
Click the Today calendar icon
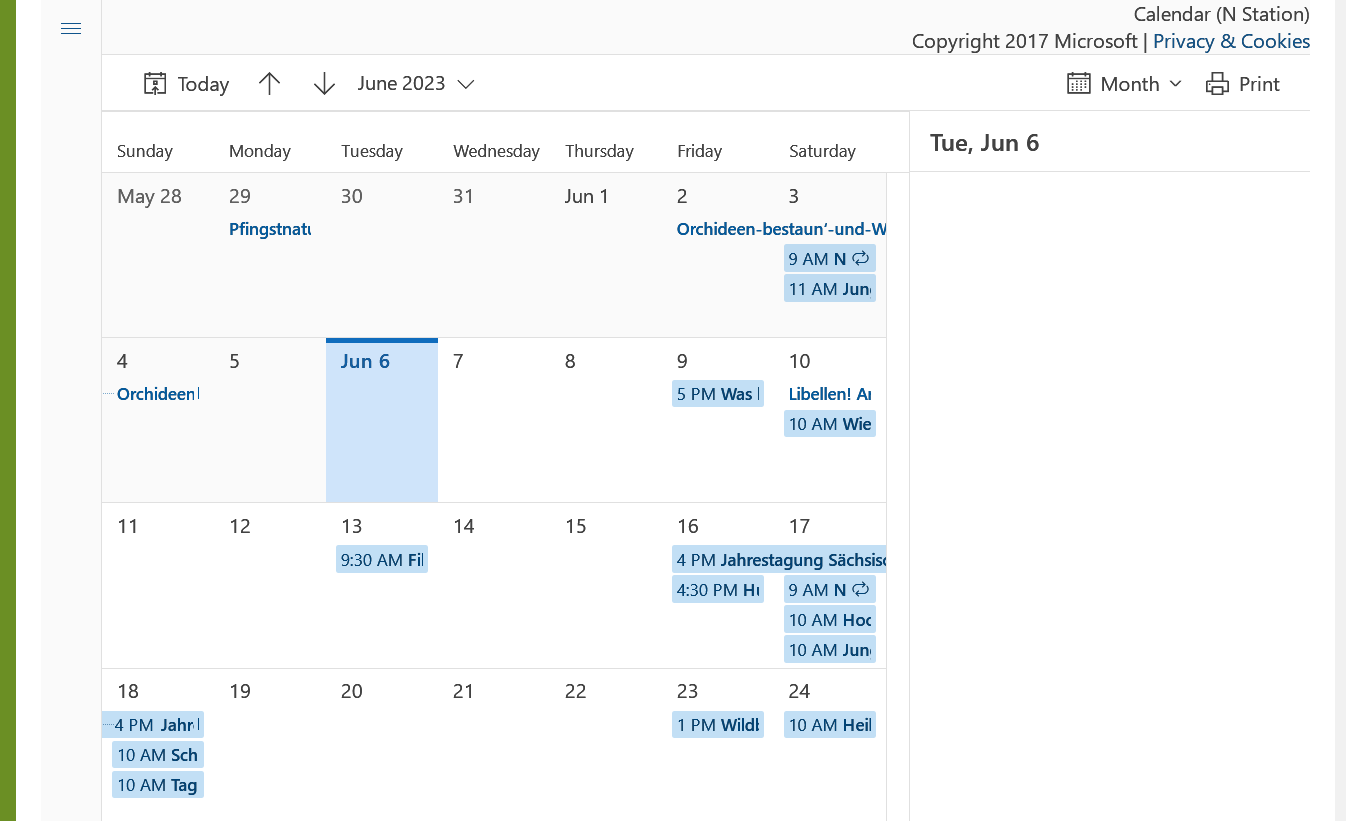pyautogui.click(x=155, y=84)
